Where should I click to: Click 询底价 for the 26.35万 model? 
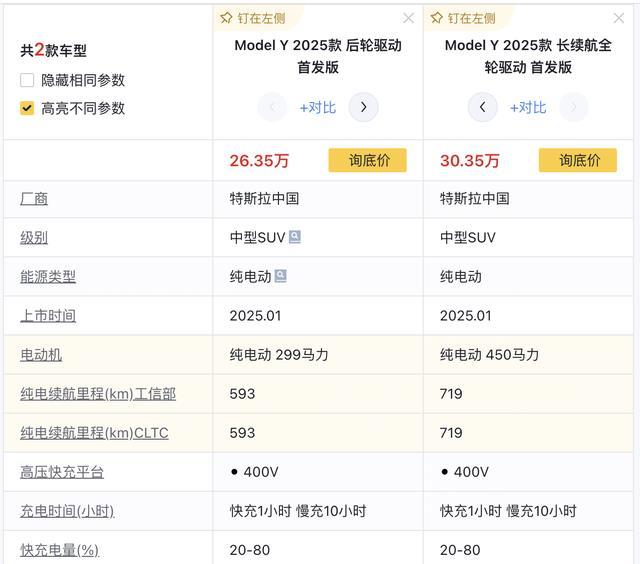tap(367, 160)
